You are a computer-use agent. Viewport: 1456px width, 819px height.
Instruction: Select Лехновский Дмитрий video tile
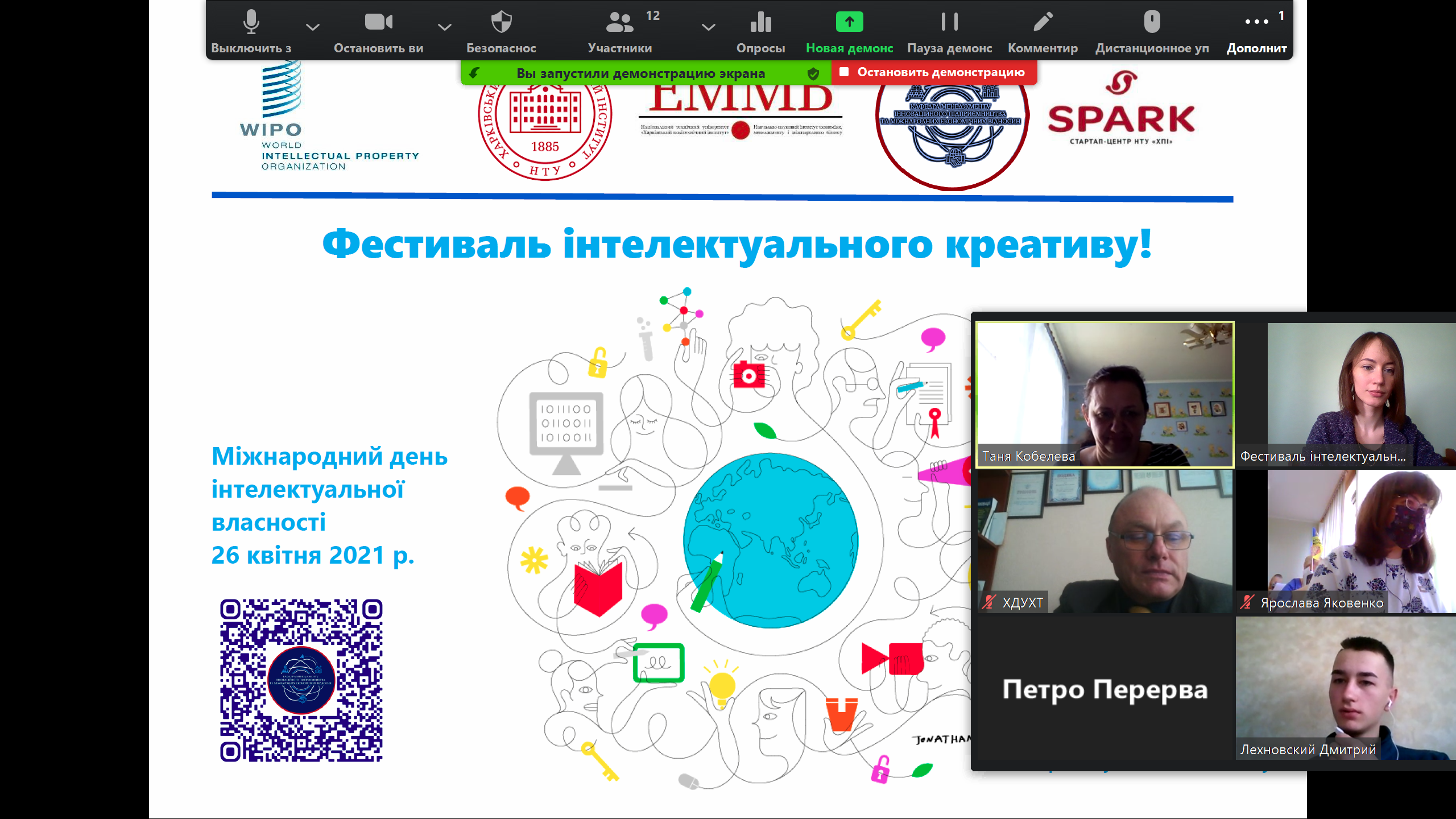pyautogui.click(x=1346, y=689)
